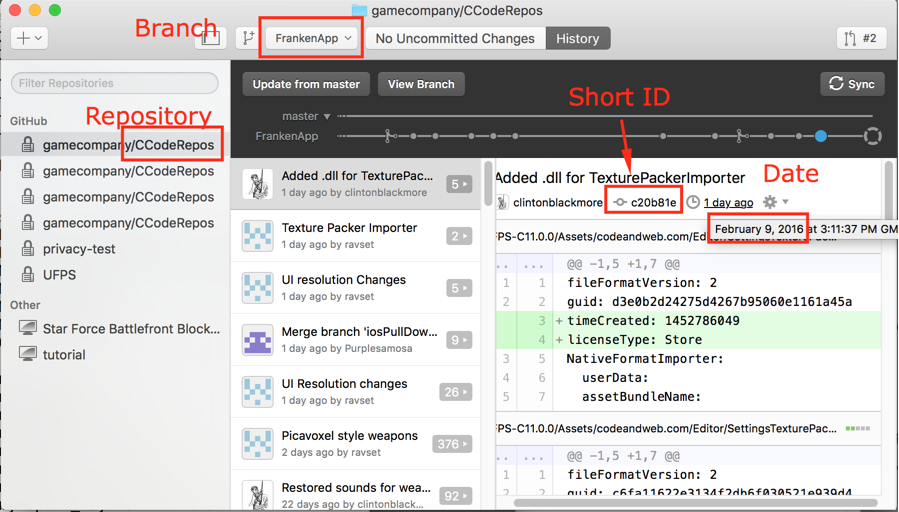Screen dimensions: 899x512
Task: Sync the FrankenApp branch
Action: pos(852,84)
